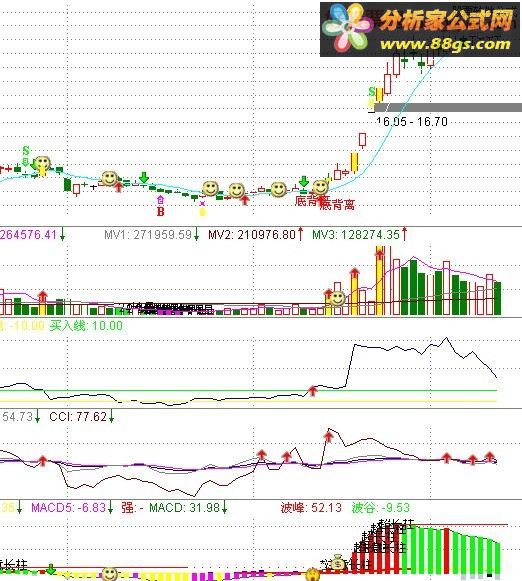Click the smiley face in volume panel
The height and width of the screenshot is (581, 522).
click(337, 298)
